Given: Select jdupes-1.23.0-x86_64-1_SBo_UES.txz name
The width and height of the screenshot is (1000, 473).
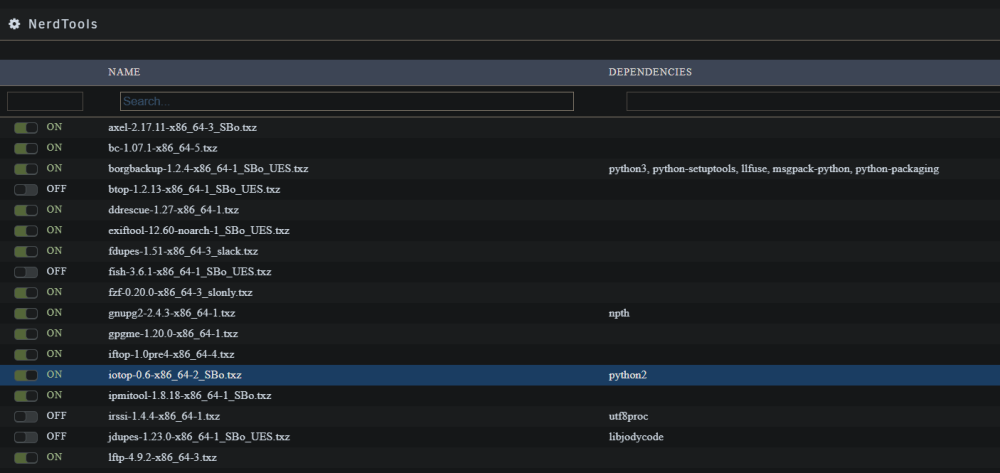Looking at the screenshot, I should tap(199, 437).
